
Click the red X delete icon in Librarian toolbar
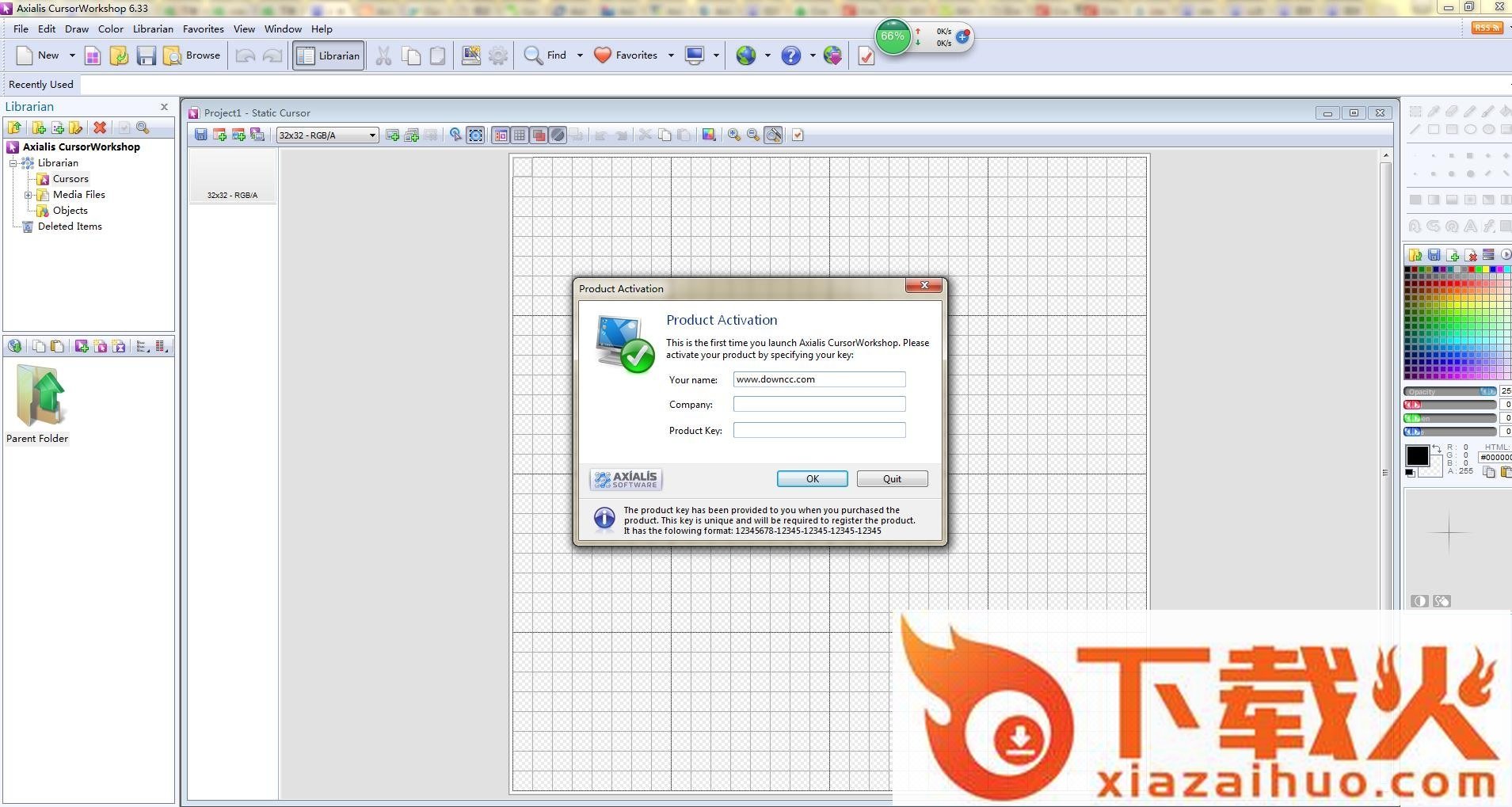[100, 128]
